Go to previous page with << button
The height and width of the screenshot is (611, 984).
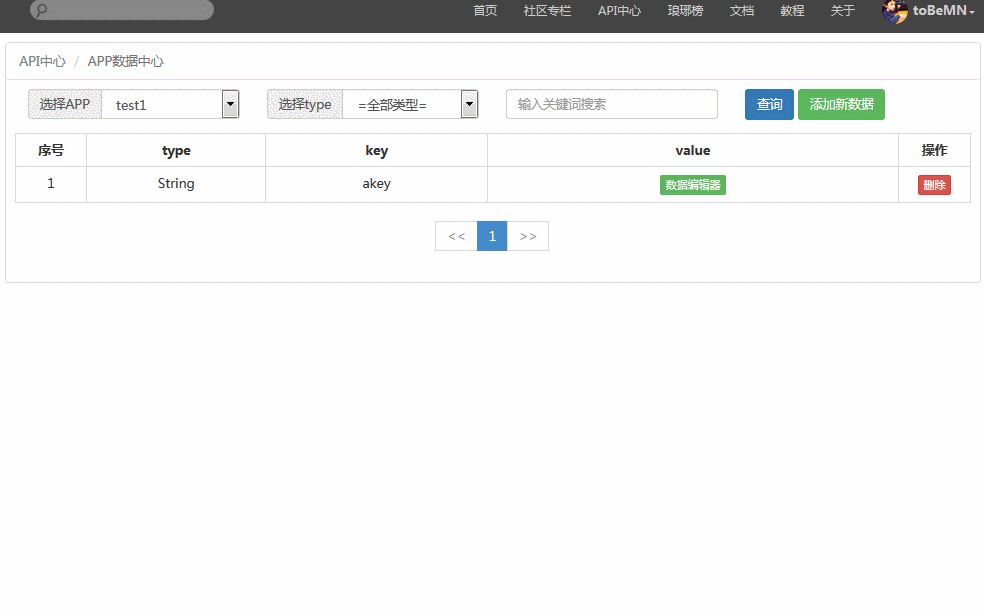coord(456,236)
